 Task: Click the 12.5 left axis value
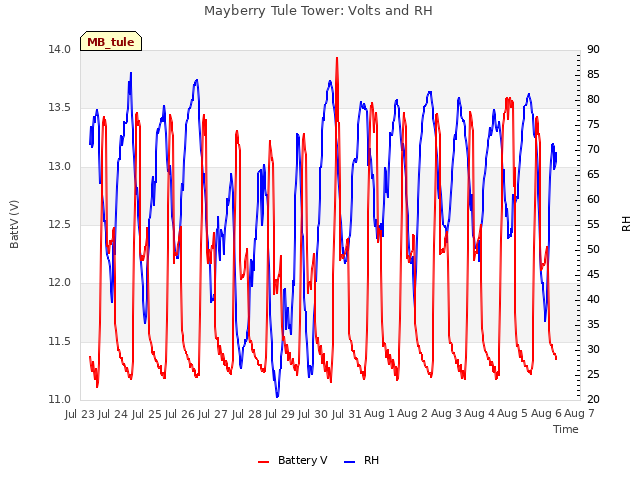click(60, 224)
